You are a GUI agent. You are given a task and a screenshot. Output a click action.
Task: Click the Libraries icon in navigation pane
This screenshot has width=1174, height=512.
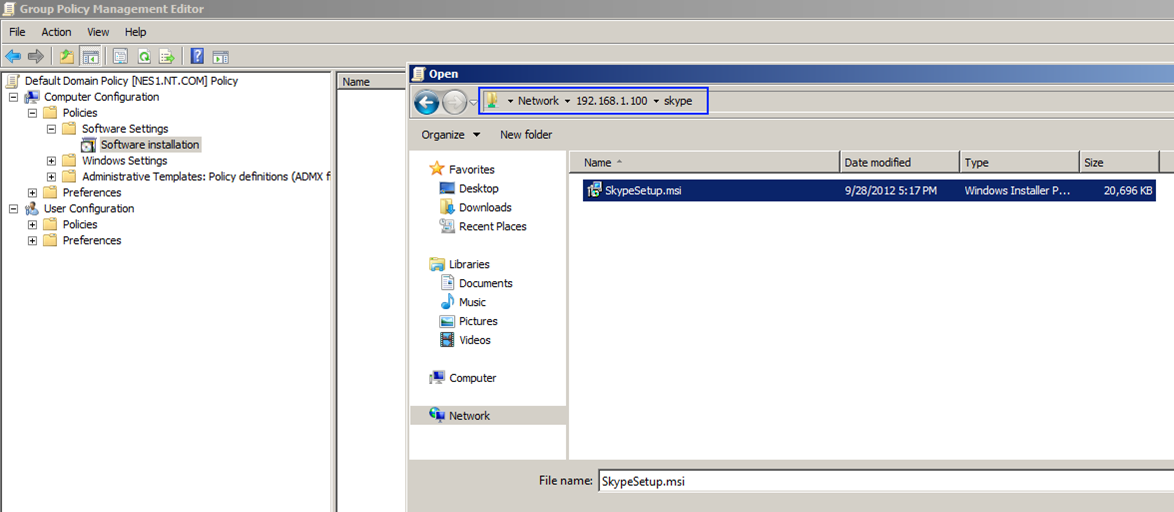click(437, 264)
